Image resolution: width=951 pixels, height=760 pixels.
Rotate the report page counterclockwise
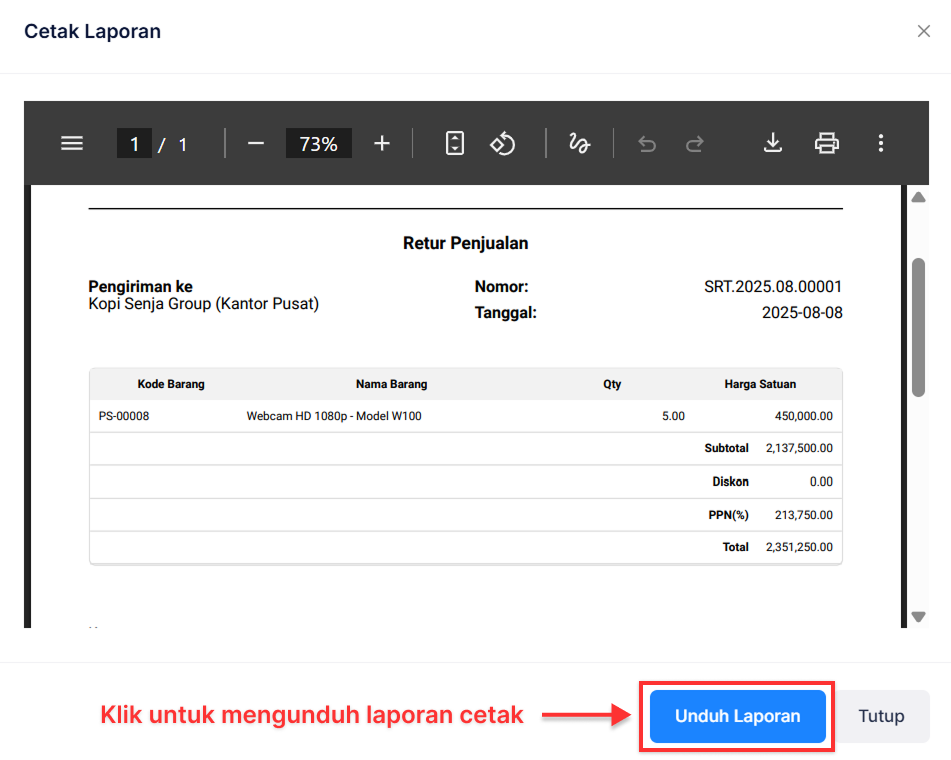[x=502, y=143]
